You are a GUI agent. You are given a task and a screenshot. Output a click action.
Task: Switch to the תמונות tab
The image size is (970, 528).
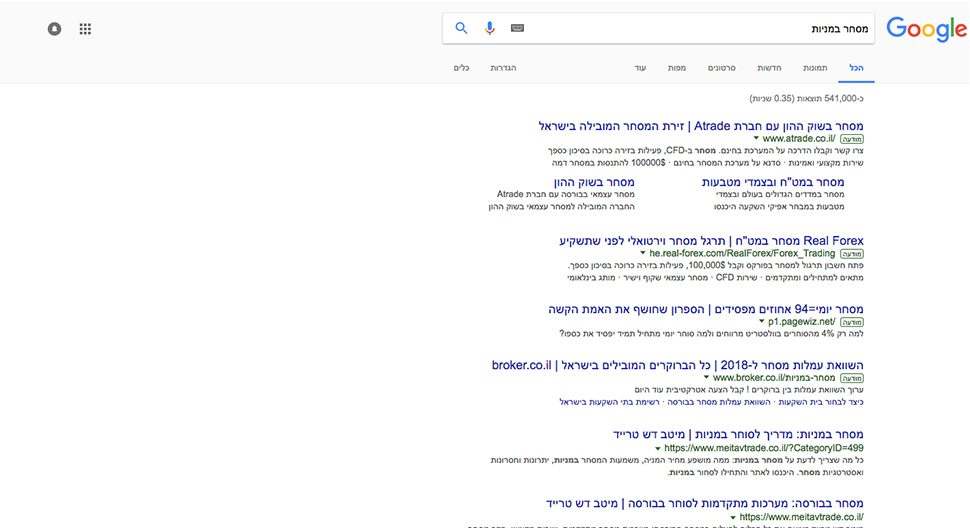[x=815, y=68]
